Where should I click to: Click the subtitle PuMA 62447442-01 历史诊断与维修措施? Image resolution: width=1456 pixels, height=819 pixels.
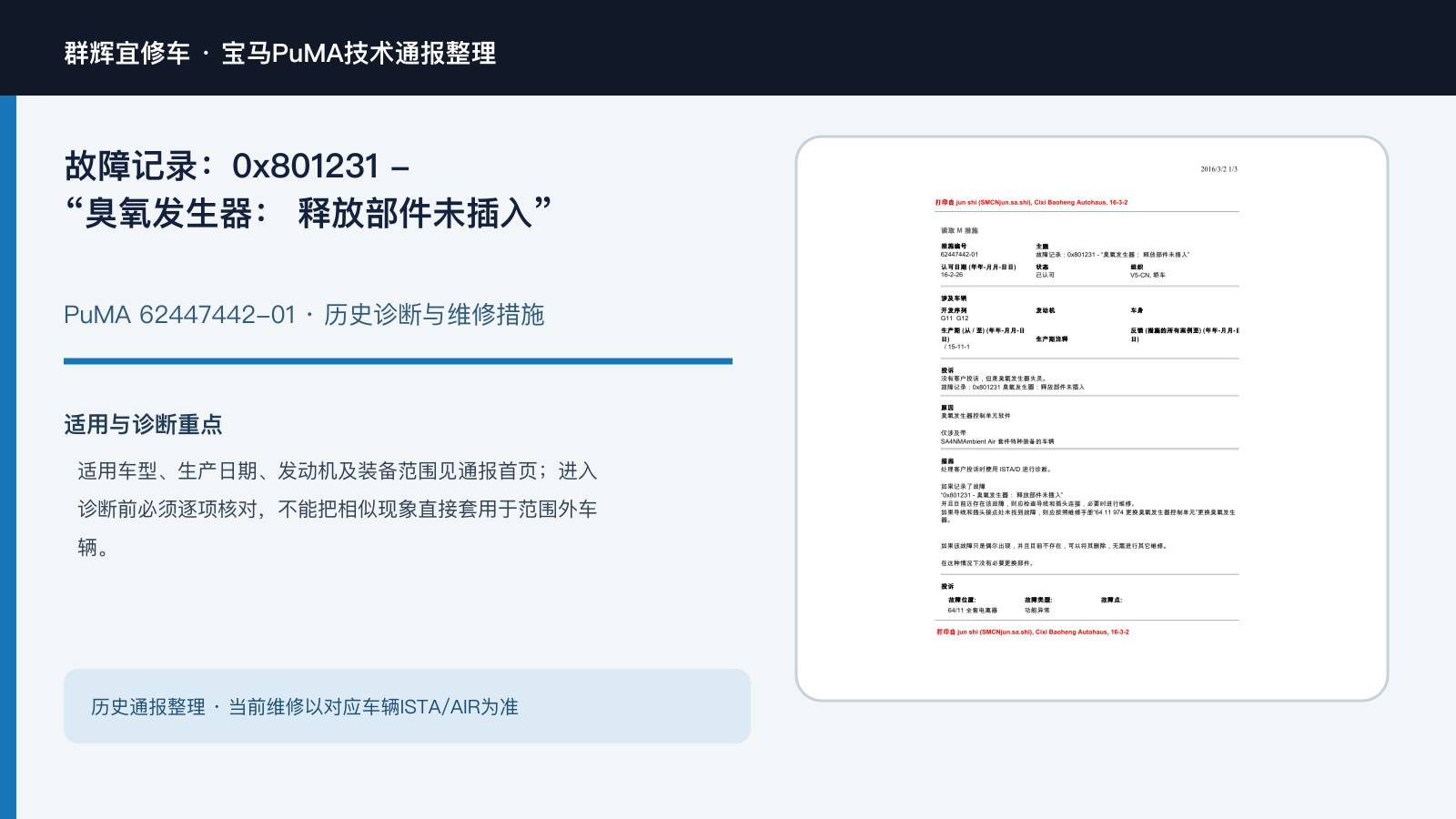304,315
